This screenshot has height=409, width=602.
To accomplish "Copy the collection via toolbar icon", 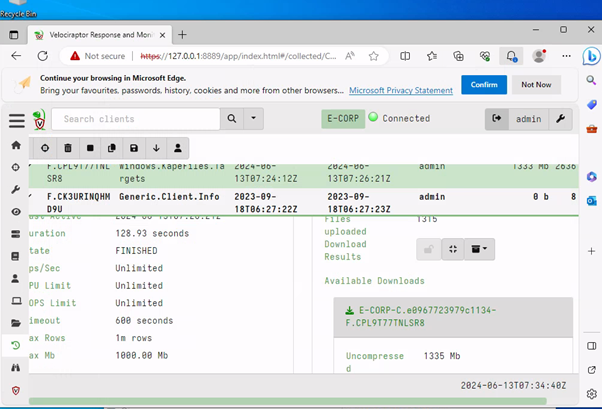I will 112,148.
